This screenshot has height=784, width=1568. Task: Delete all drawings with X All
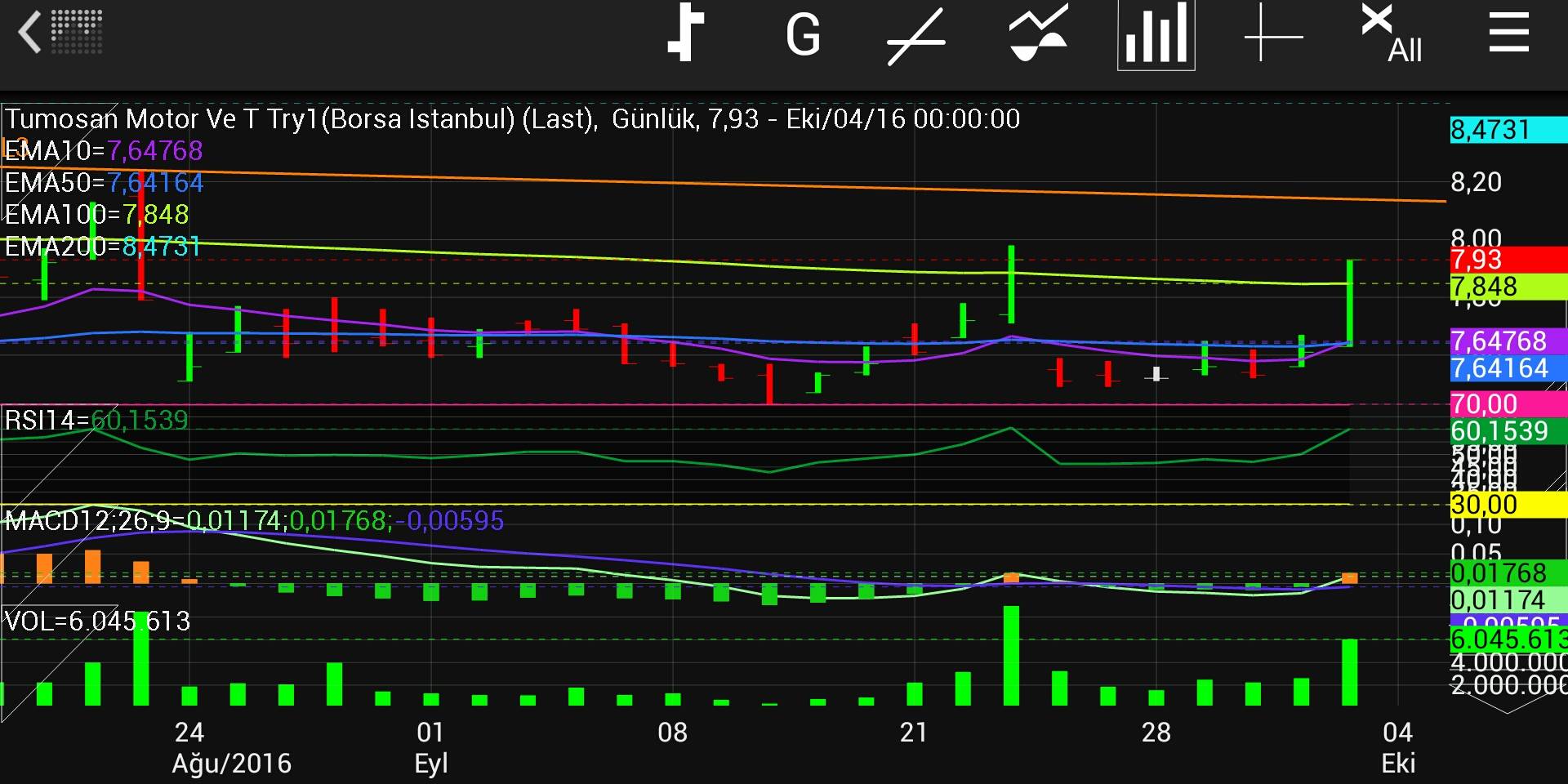point(1392,34)
